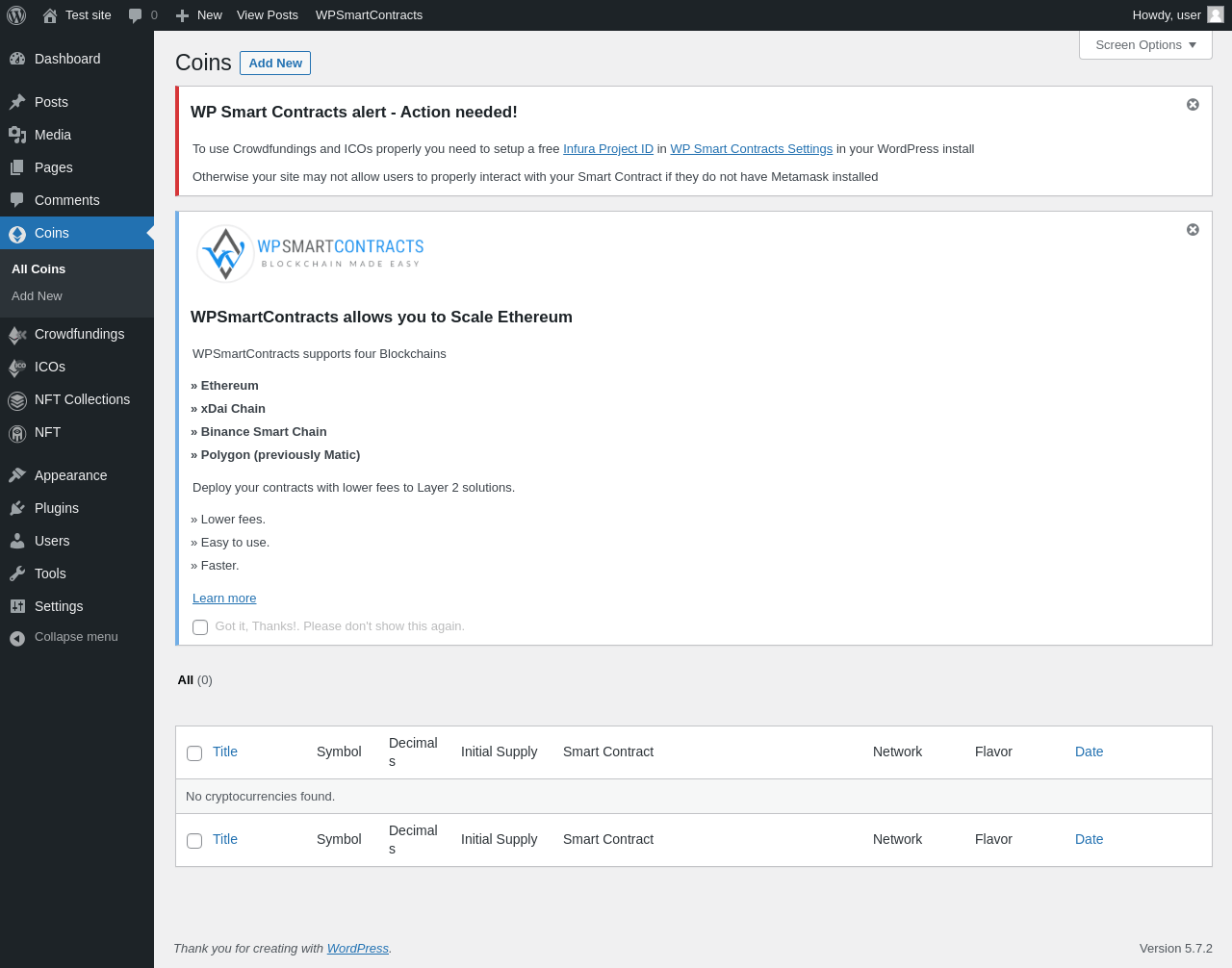1232x968 pixels.
Task: Click the Settings sliders icon
Action: click(17, 606)
